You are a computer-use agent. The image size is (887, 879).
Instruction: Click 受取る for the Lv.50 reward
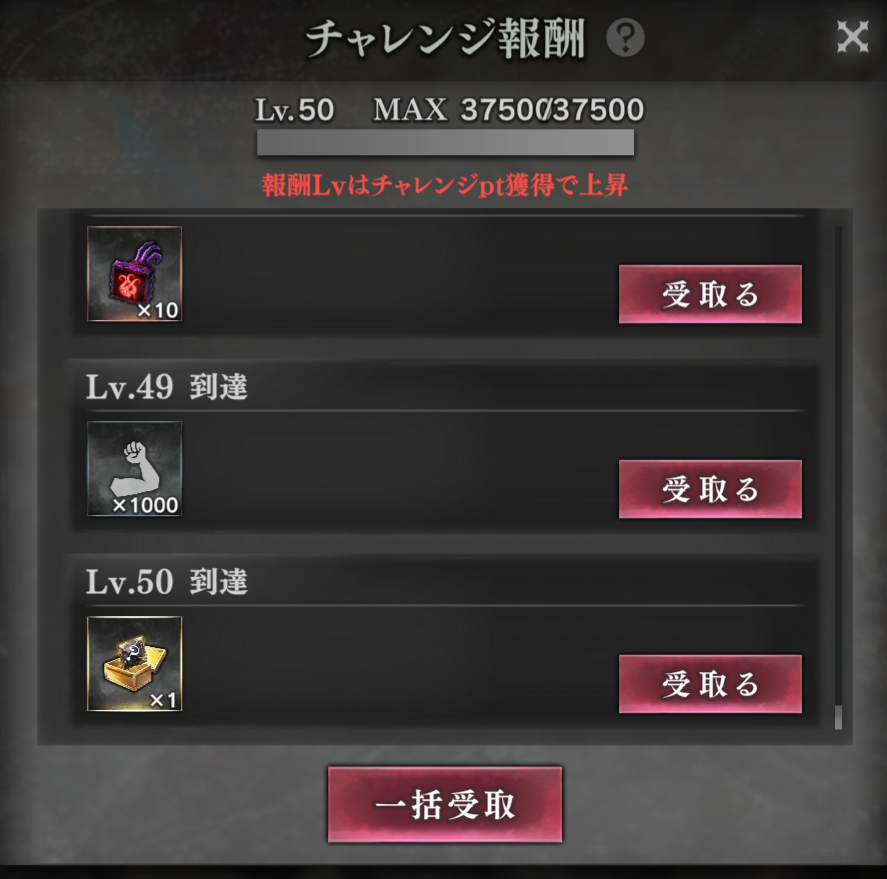click(710, 684)
